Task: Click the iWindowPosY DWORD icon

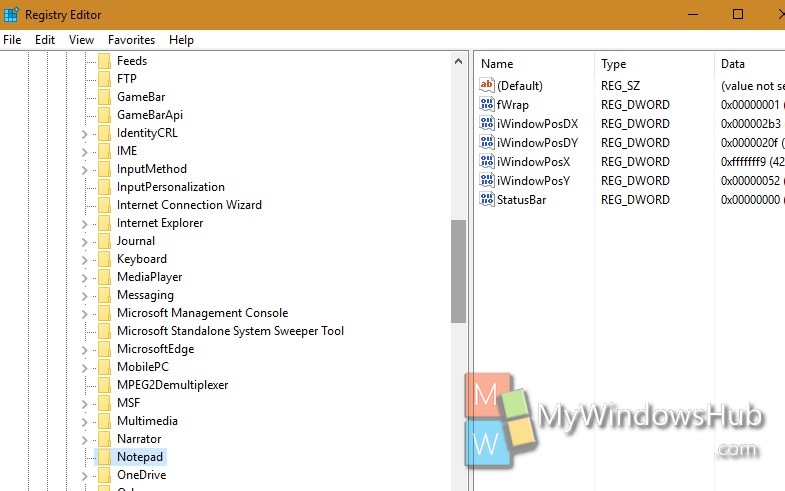Action: (487, 180)
